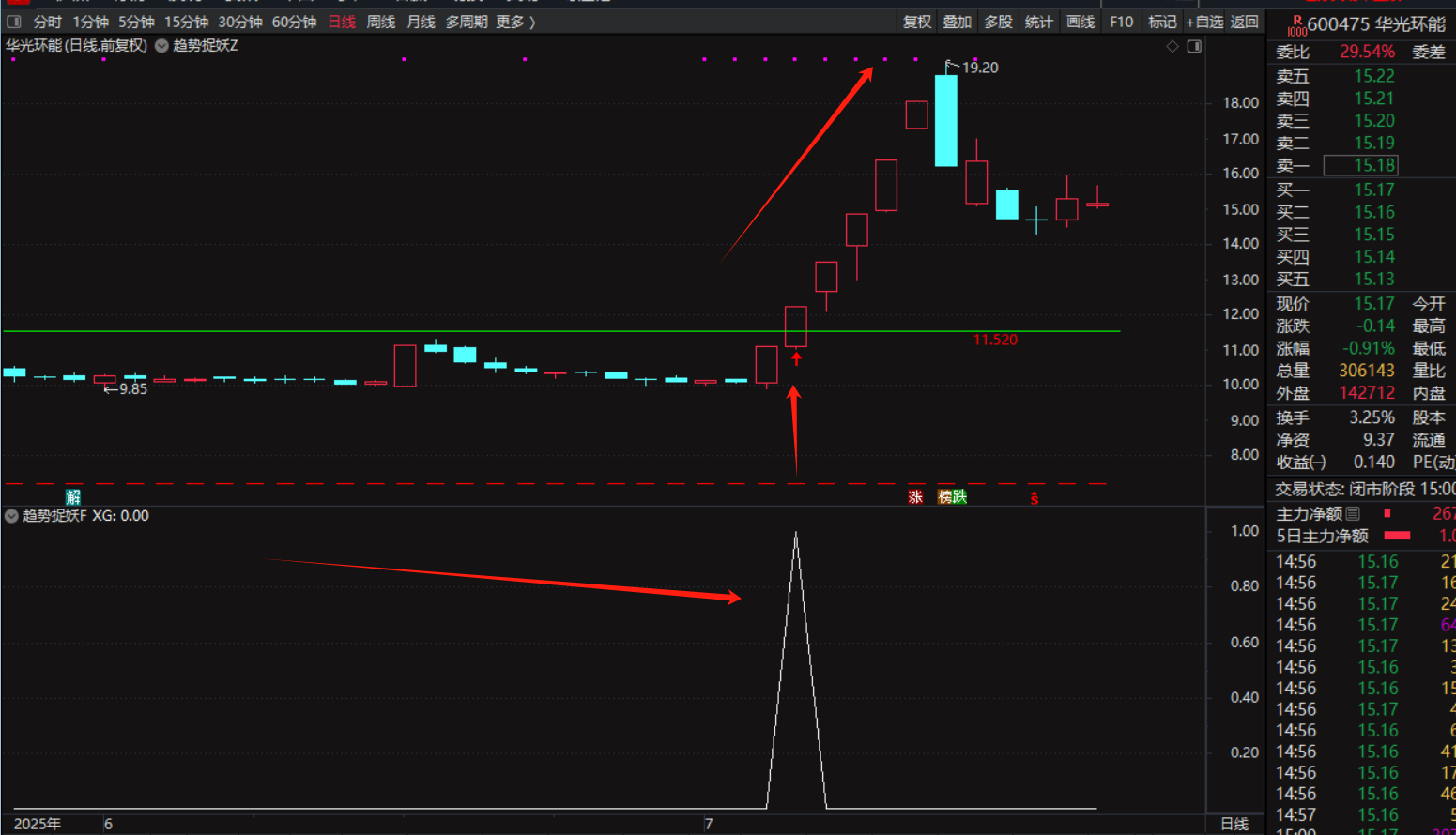Click the 卖一 price 15.18 box

(1360, 165)
